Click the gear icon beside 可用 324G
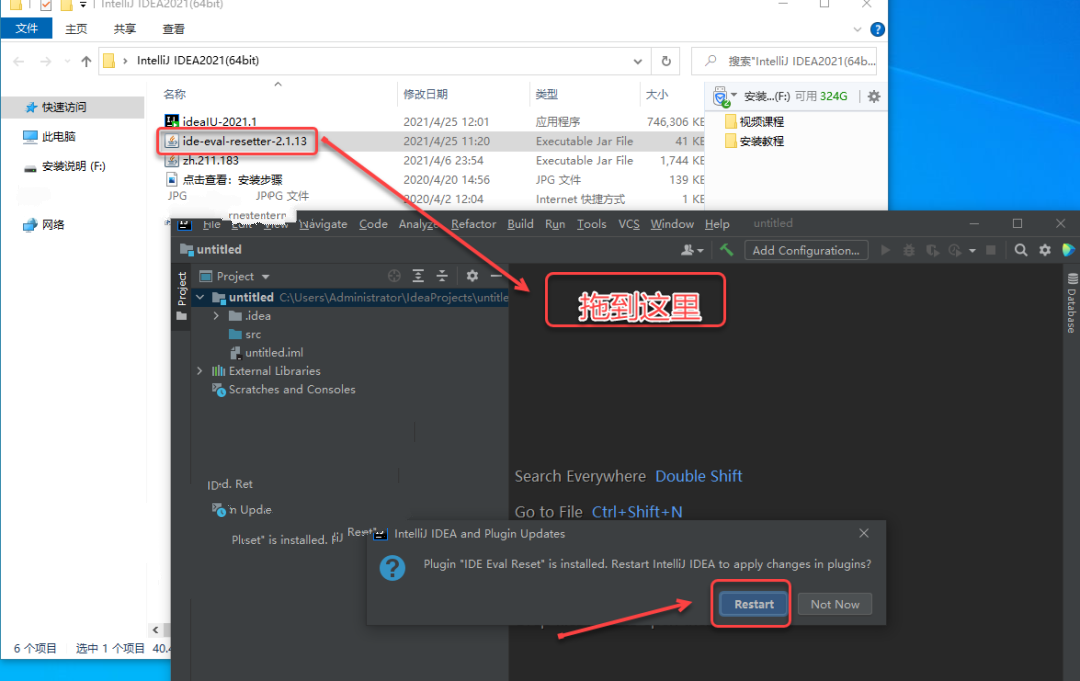 point(874,96)
